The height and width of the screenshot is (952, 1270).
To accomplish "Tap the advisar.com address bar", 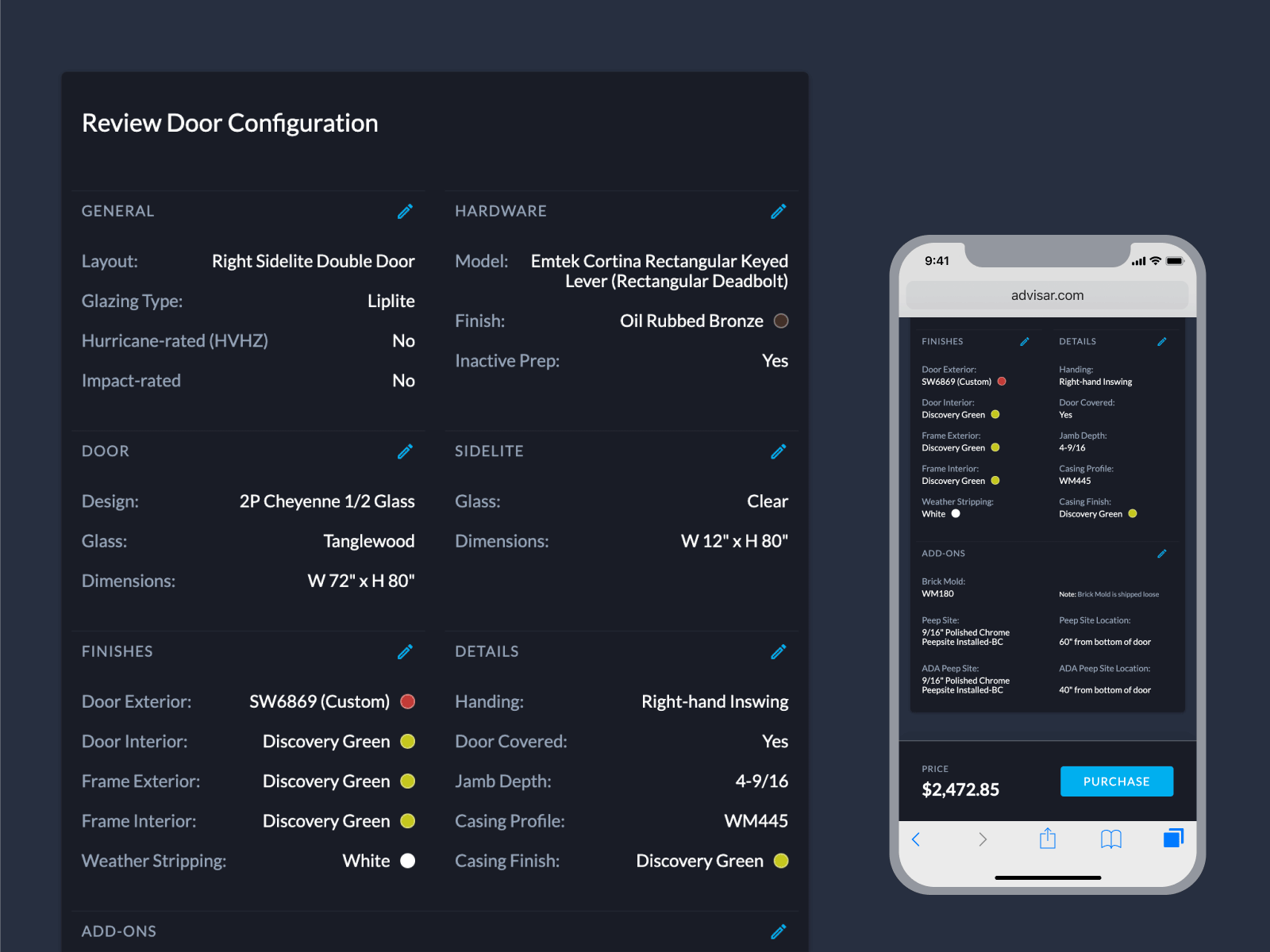I will (1047, 294).
